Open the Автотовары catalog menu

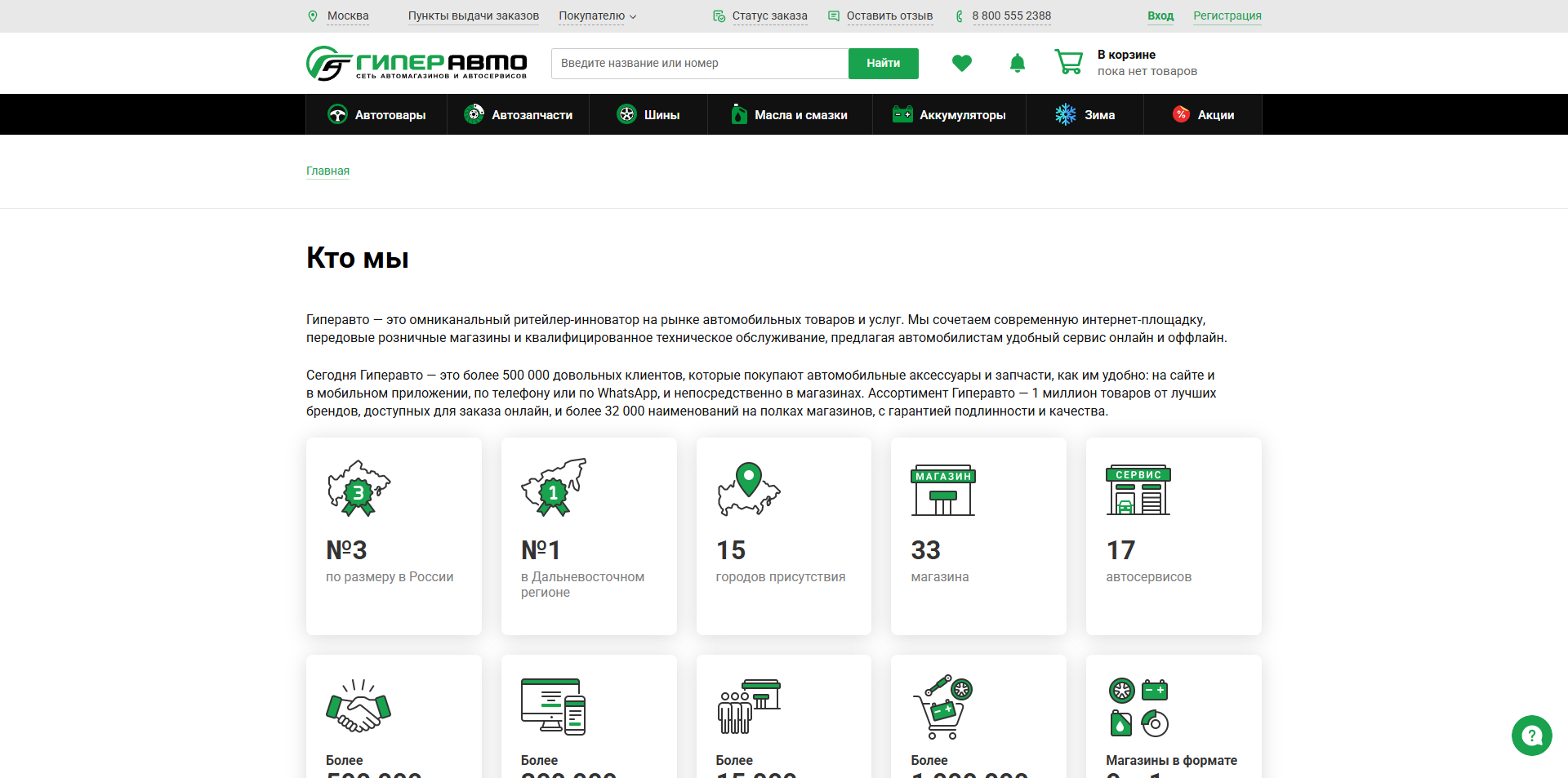[376, 115]
